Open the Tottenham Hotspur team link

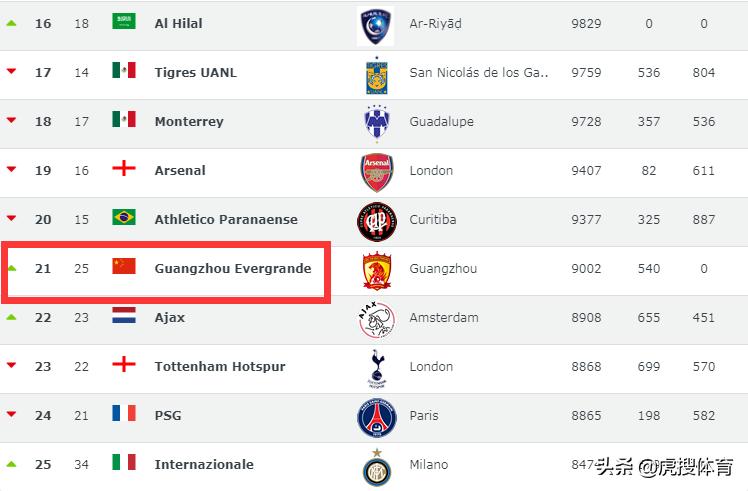coord(219,366)
